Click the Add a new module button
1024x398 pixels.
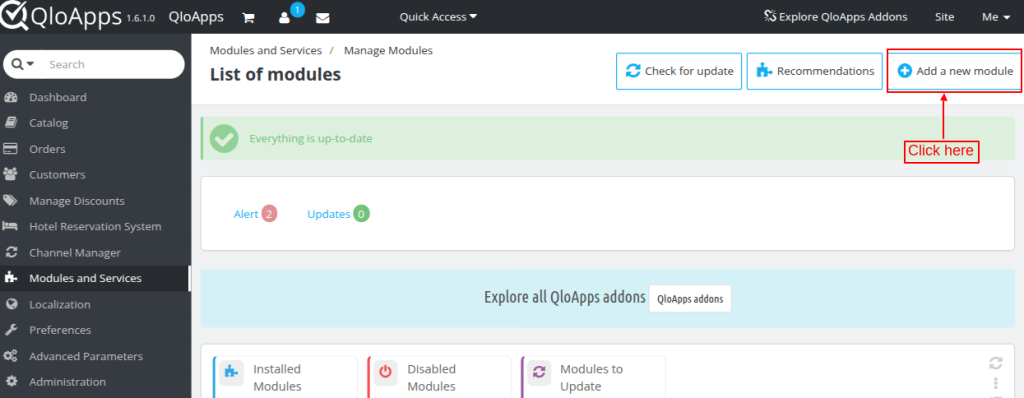point(955,71)
